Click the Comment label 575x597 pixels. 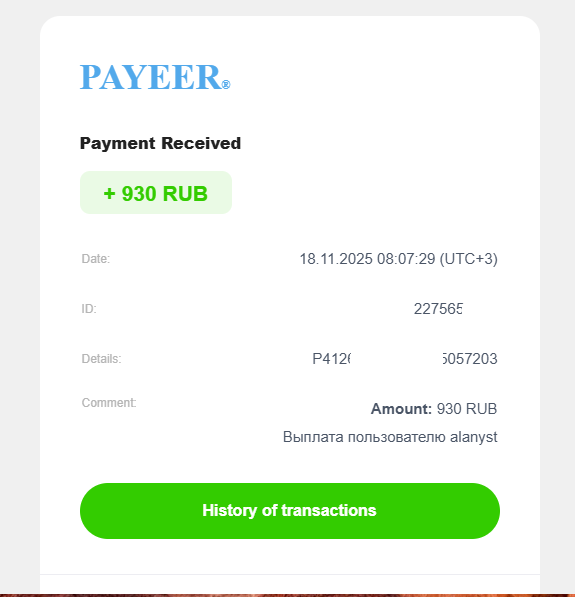click(x=109, y=403)
